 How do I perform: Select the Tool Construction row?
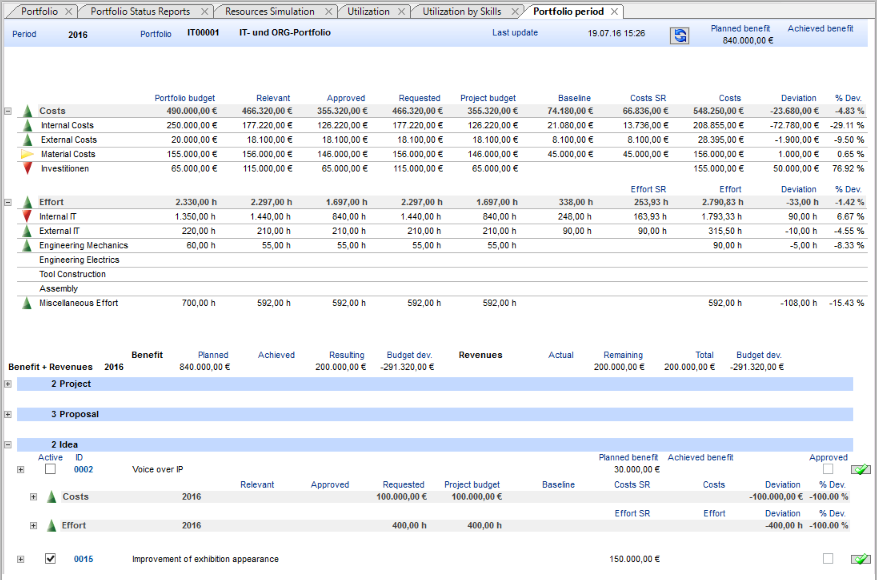(441, 274)
